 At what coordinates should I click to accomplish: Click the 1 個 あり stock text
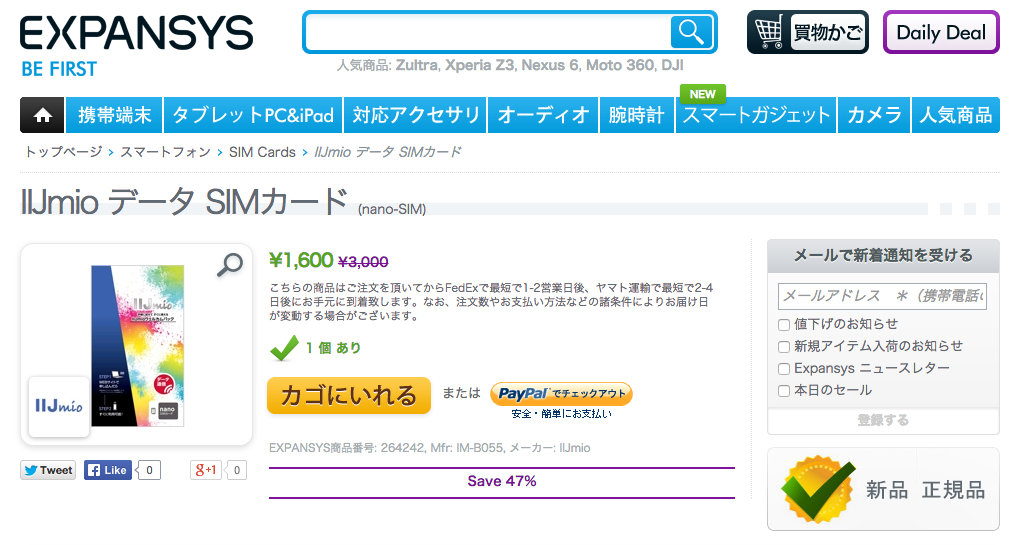333,348
